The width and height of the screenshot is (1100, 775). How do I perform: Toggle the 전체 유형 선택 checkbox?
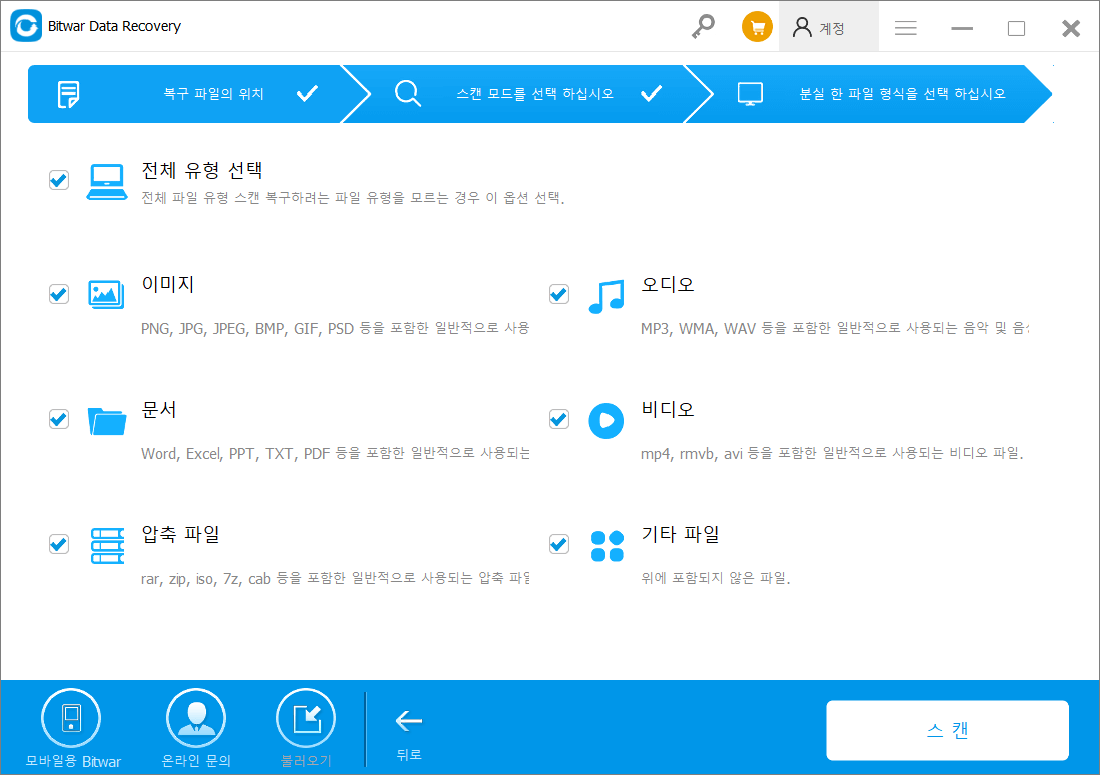click(x=59, y=180)
